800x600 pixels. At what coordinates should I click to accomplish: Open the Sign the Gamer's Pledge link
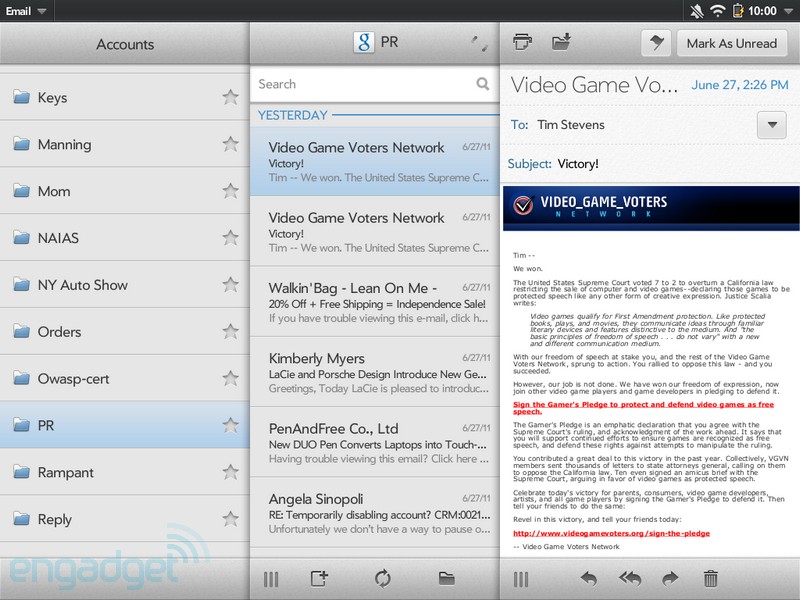(x=643, y=408)
